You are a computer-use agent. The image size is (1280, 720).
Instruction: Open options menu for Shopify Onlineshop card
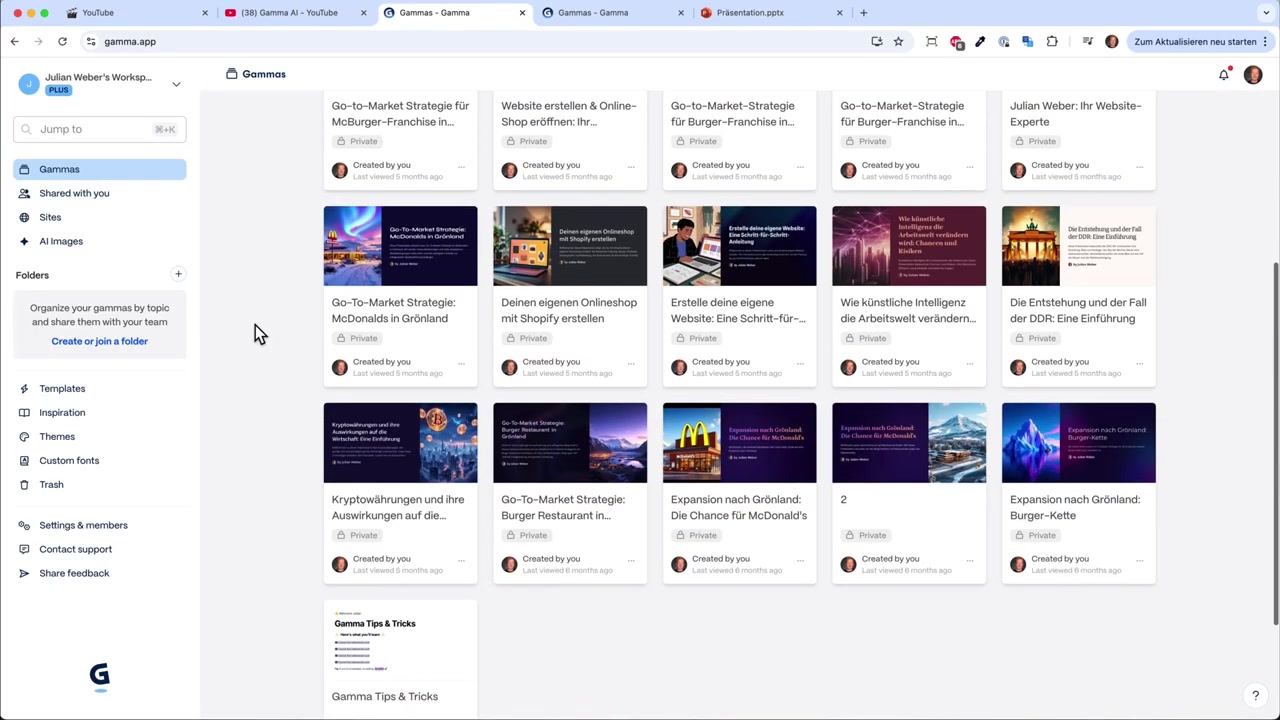631,364
